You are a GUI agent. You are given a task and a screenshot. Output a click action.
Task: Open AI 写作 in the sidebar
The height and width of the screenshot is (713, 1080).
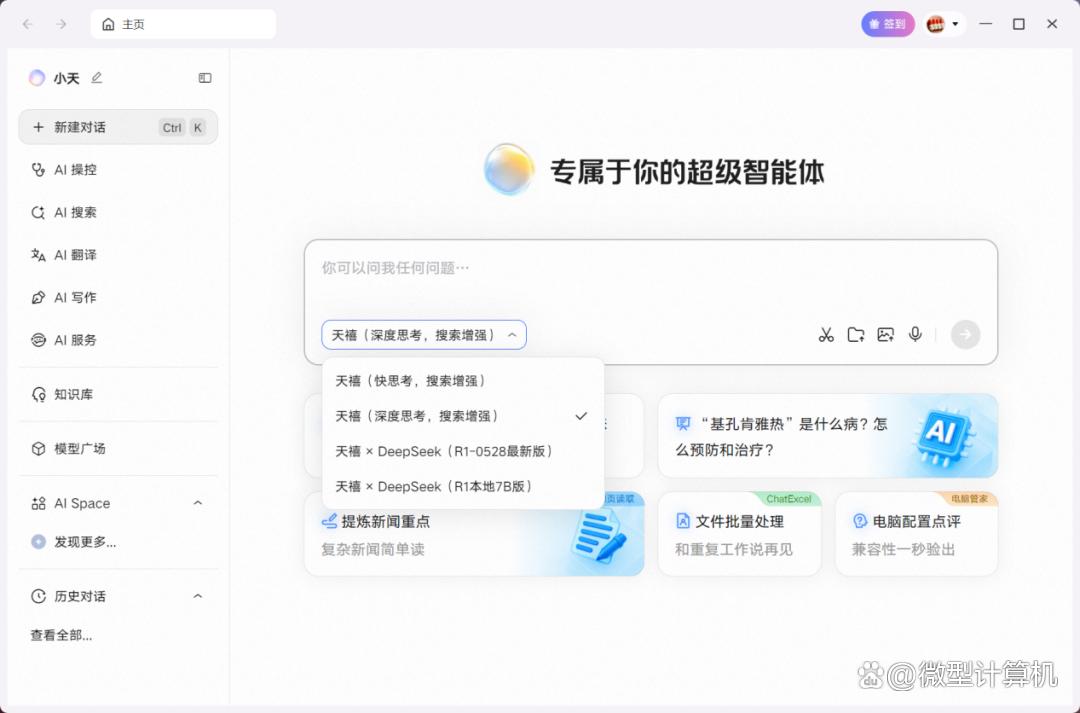118,298
